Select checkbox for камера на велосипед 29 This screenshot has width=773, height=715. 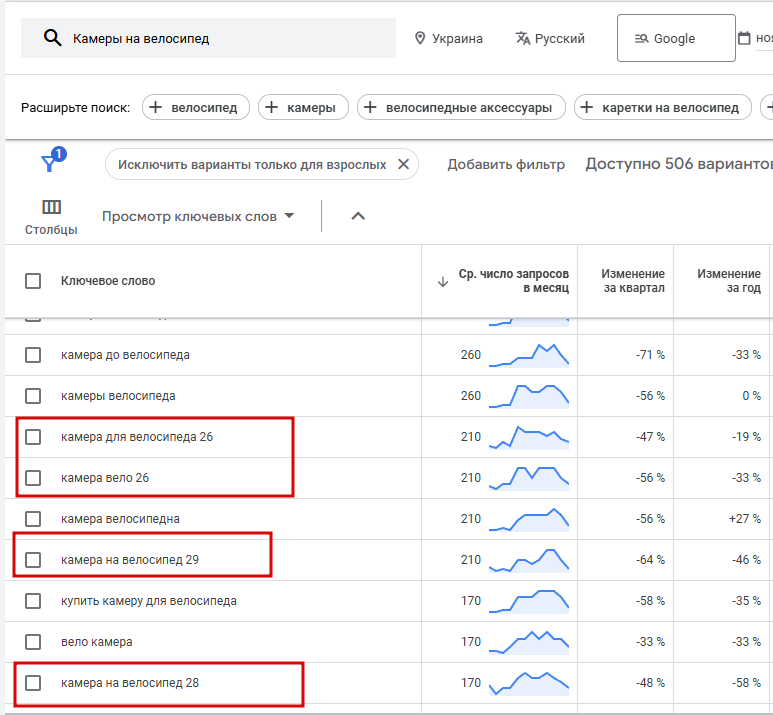tap(33, 560)
